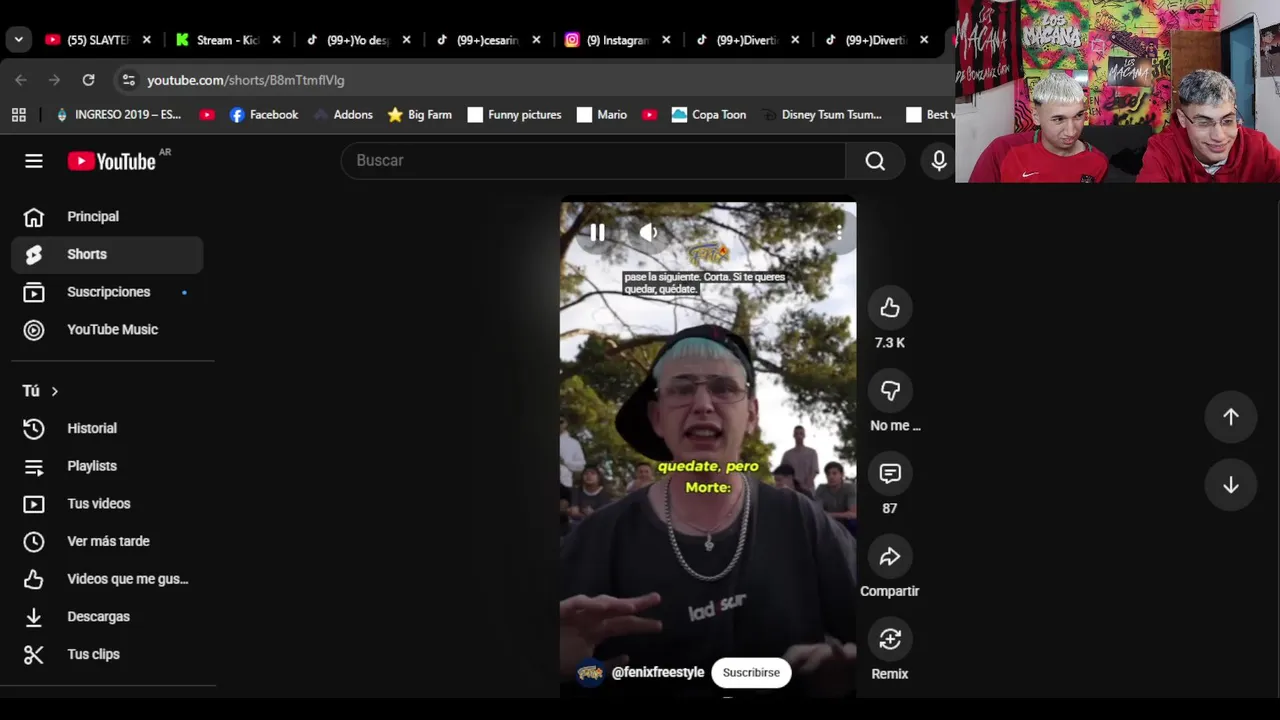Image resolution: width=1280 pixels, height=720 pixels.
Task: Open YouTube Music in the sidebar
Action: pyautogui.click(x=107, y=329)
